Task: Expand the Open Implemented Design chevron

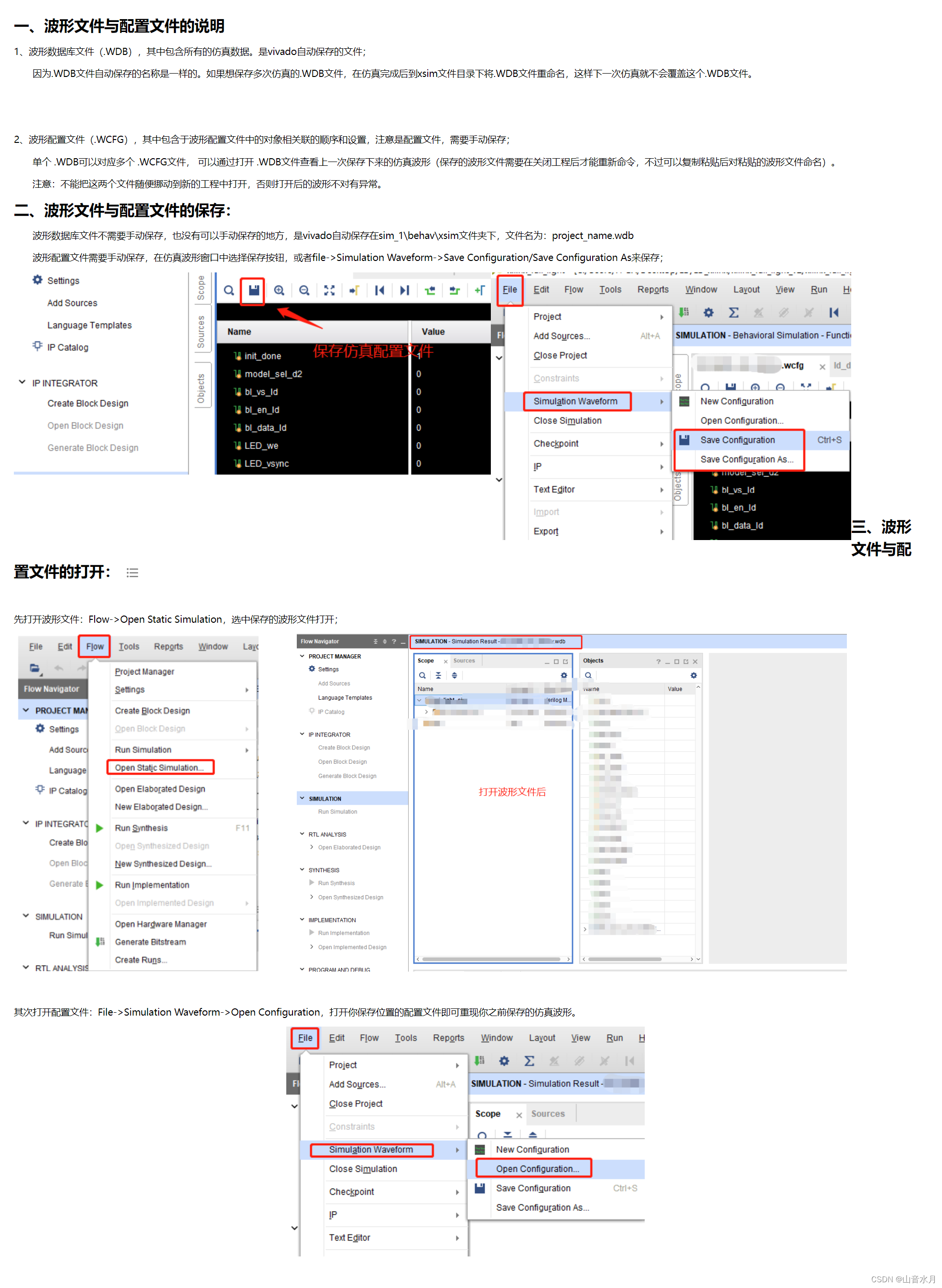Action: coord(312,947)
